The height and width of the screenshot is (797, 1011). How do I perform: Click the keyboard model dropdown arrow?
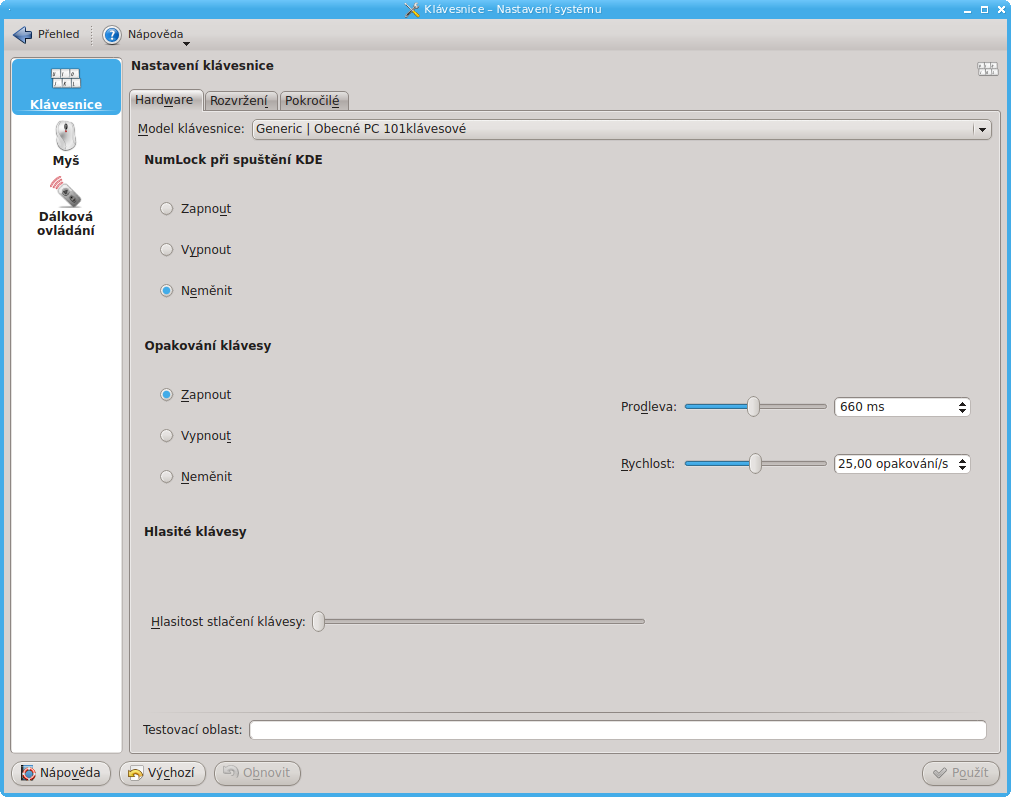(982, 130)
